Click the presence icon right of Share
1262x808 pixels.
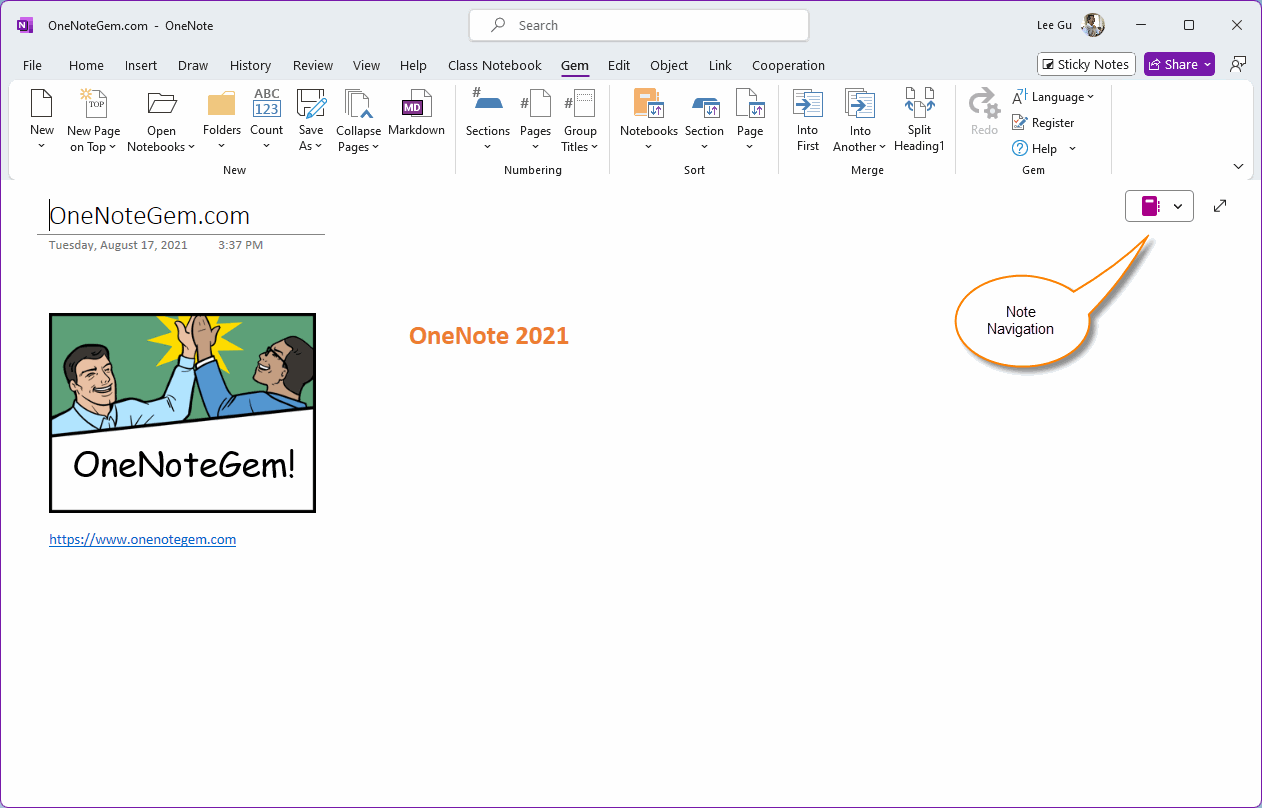(x=1238, y=64)
